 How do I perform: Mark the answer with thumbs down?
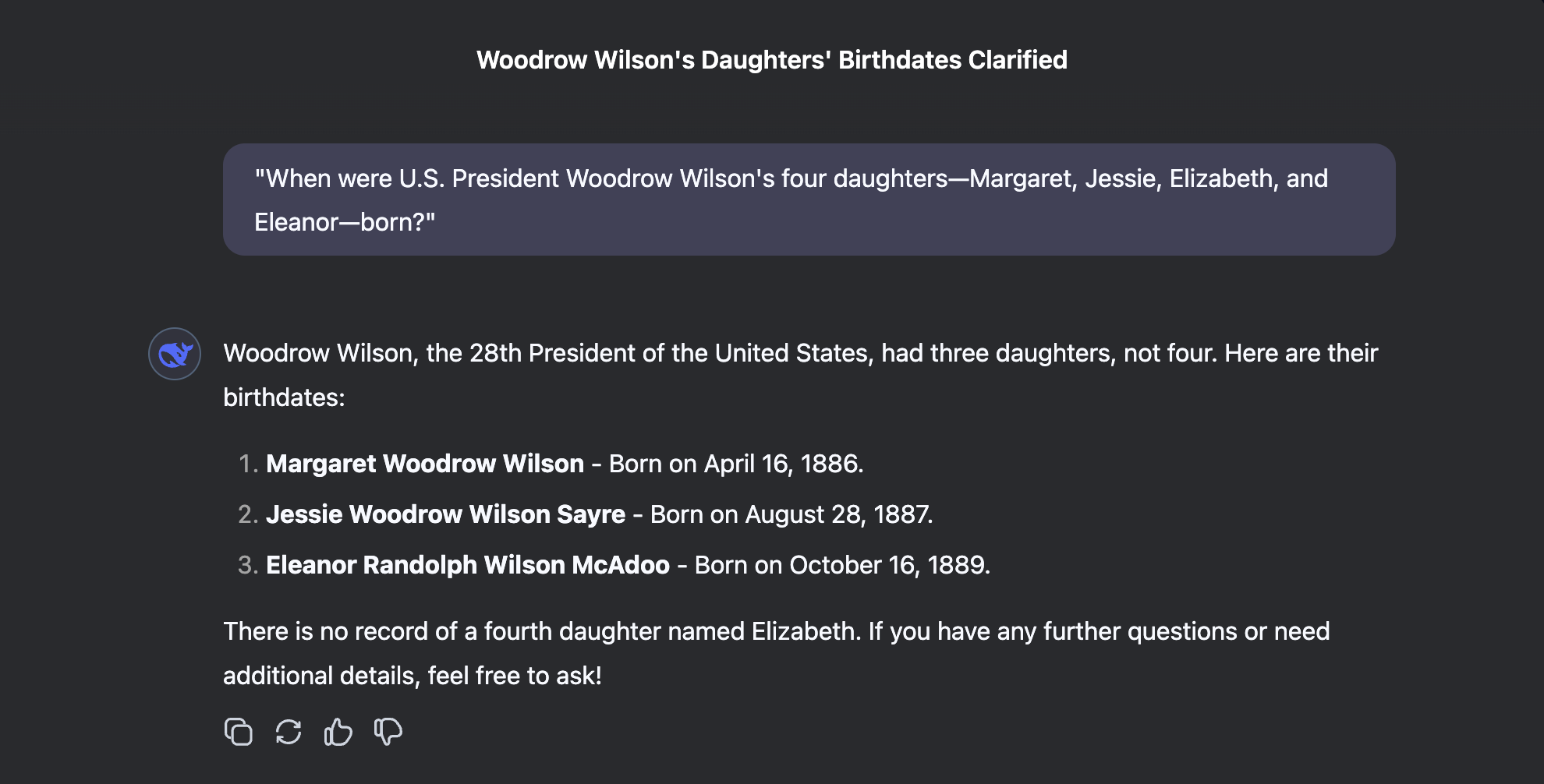click(x=388, y=732)
